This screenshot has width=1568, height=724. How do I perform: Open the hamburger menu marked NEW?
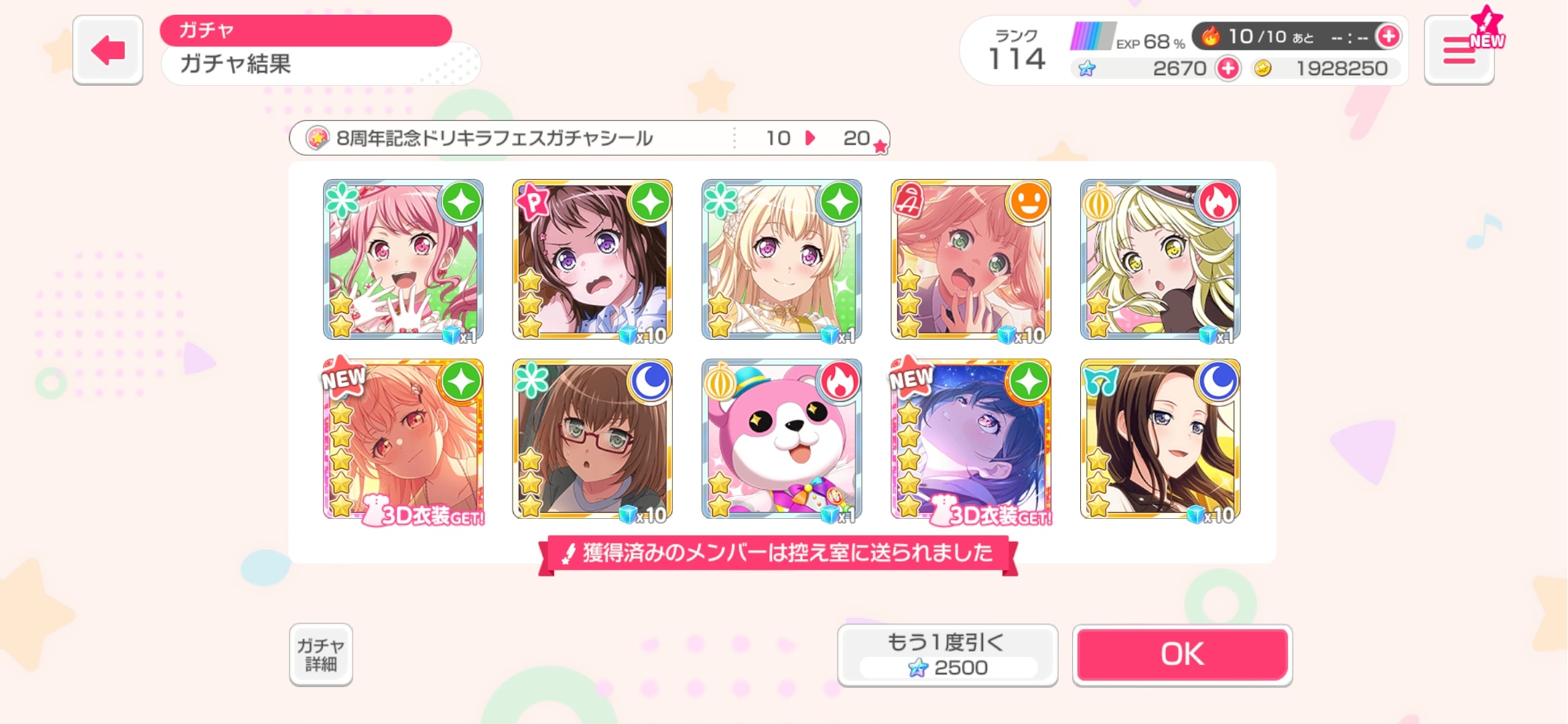click(1460, 50)
